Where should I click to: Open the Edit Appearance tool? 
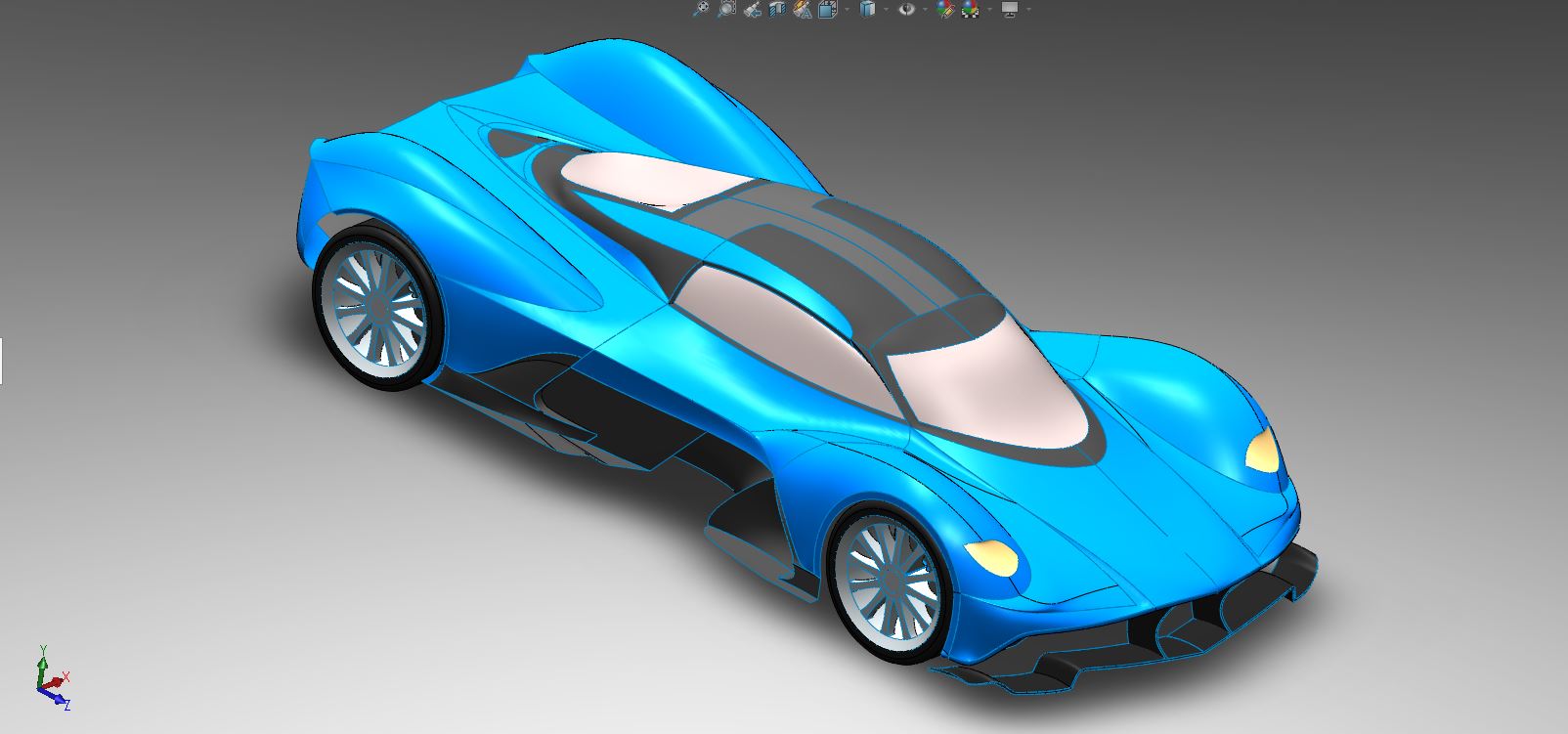[x=945, y=9]
